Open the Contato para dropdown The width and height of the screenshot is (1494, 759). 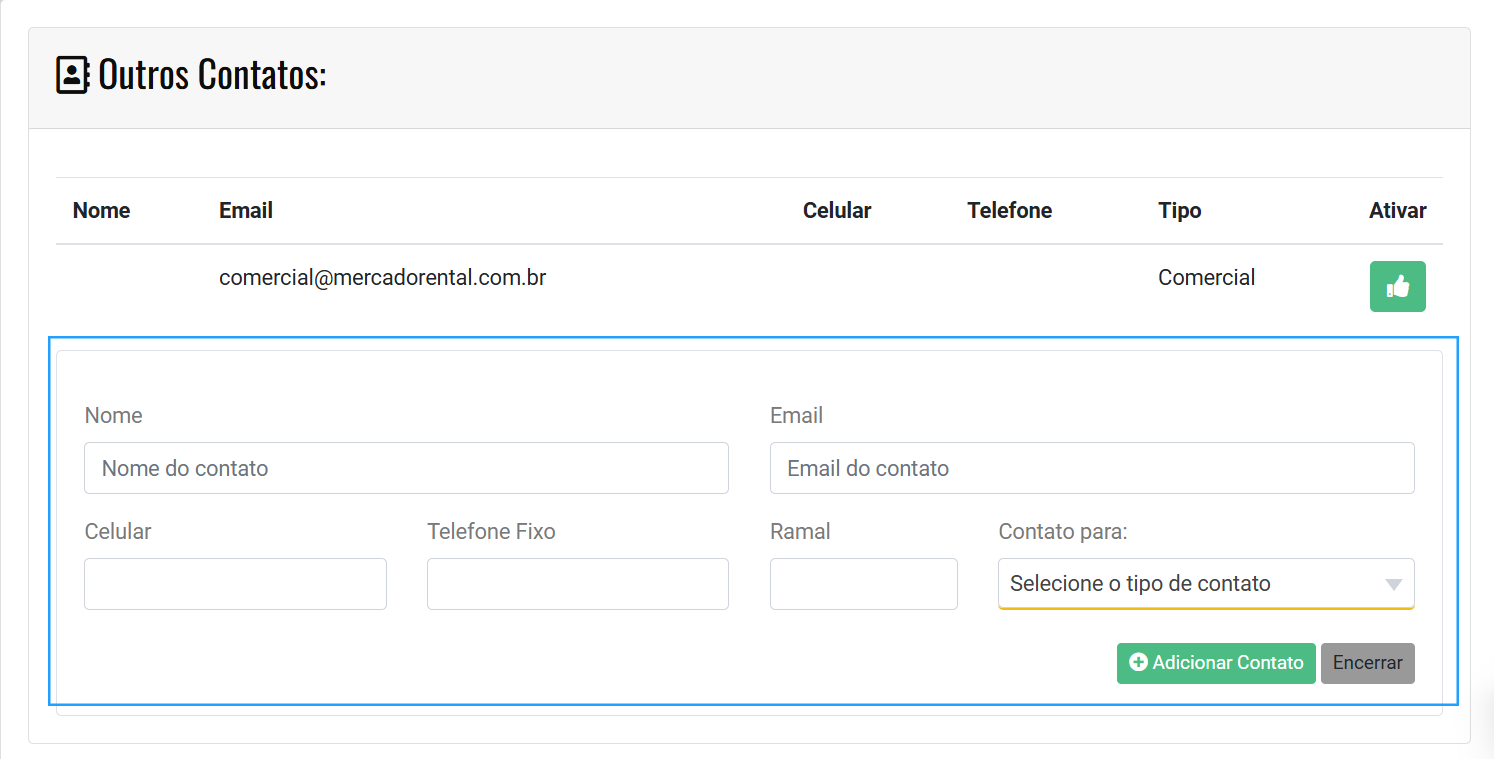pos(1206,584)
